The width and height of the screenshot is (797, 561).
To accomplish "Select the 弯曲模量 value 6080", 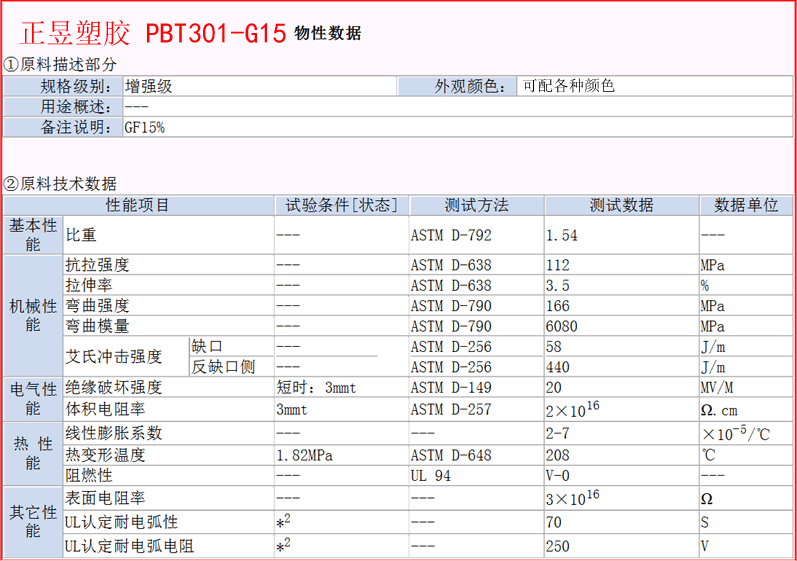I will click(560, 326).
